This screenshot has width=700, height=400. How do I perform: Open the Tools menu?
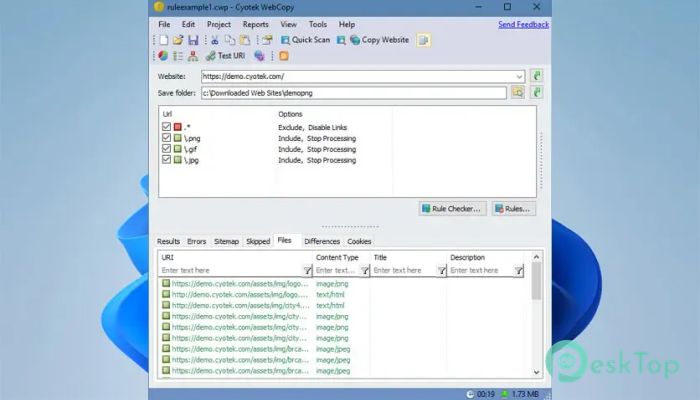(317, 25)
